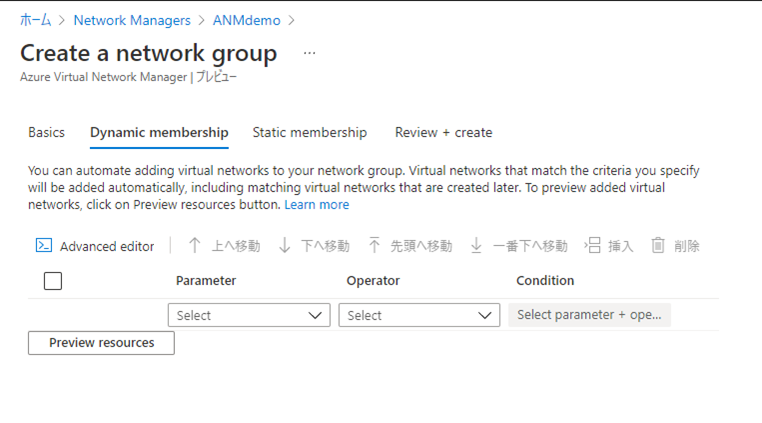The height and width of the screenshot is (423, 762).
Task: Go to the Review + create tab
Action: [x=443, y=132]
